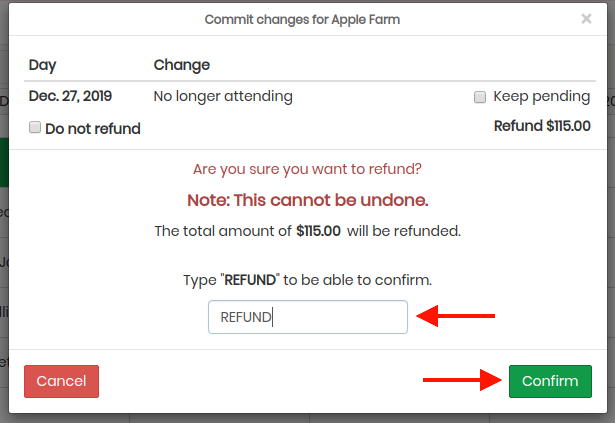Screen dimensions: 615x423
Task: Click the dialog title Commit changes for Apple Farm
Action: (302, 20)
